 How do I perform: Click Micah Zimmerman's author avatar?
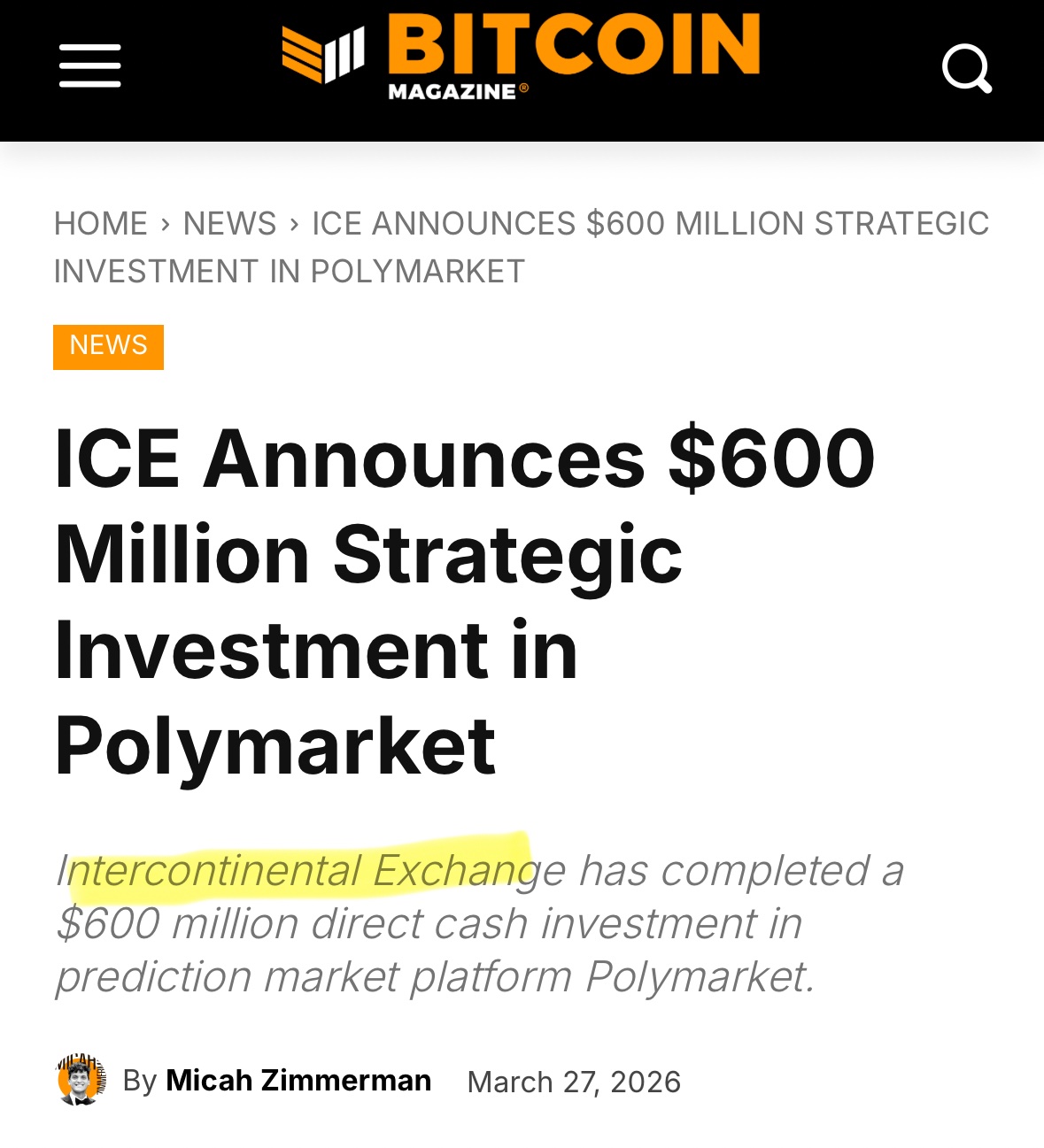pos(81,1080)
